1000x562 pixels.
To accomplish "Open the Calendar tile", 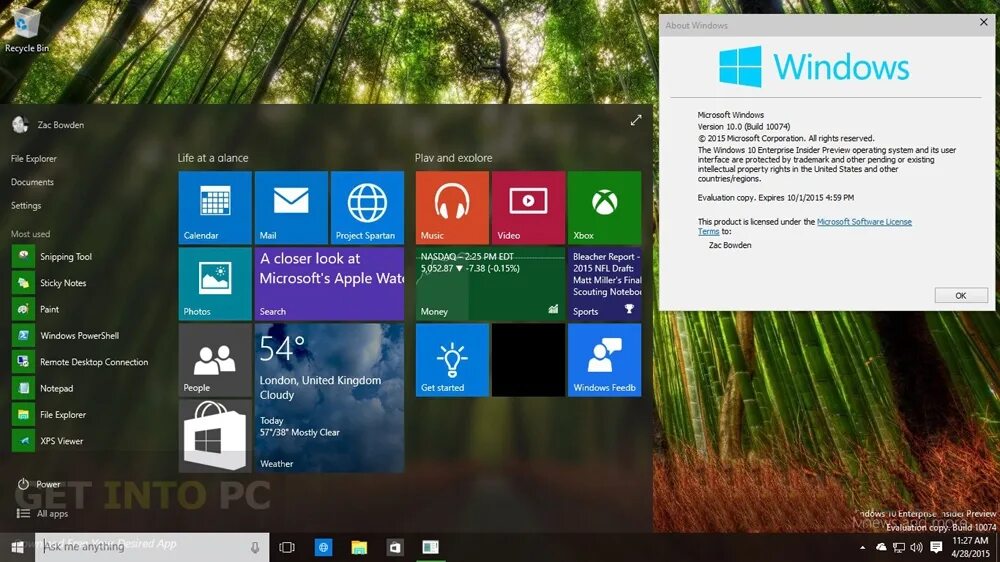I will 215,207.
